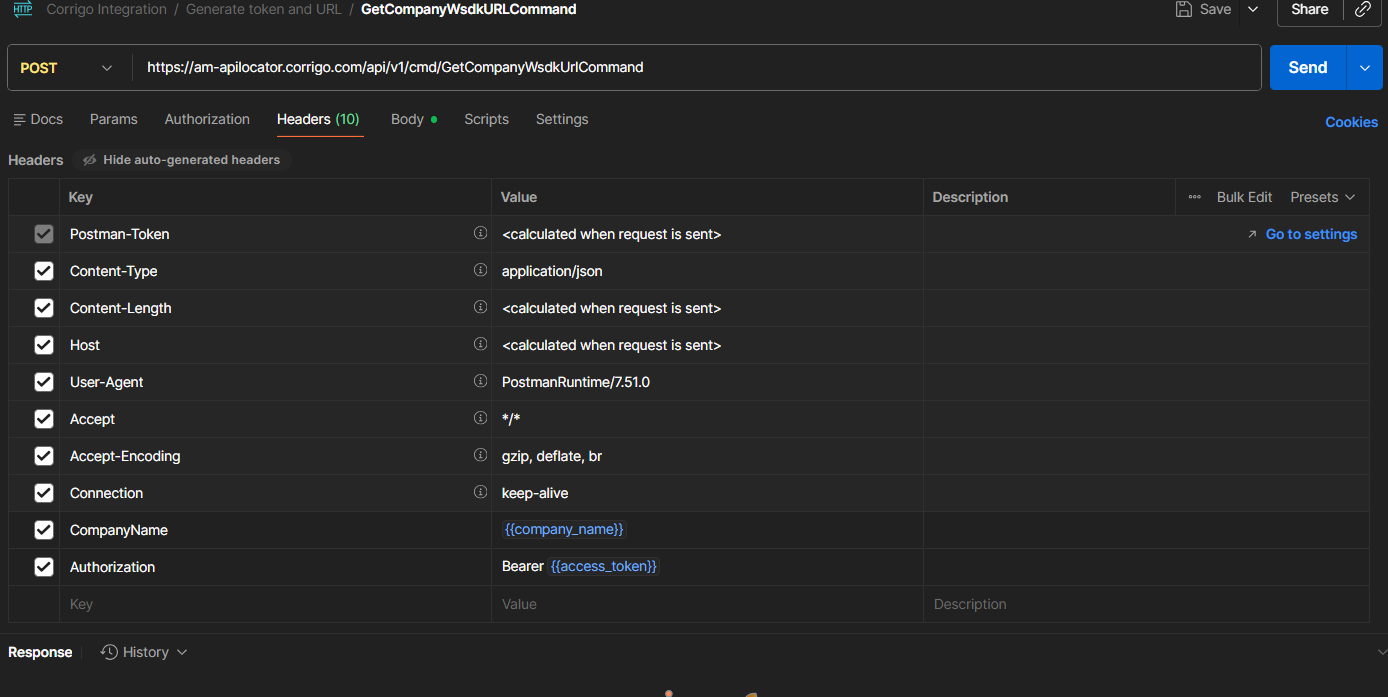Show info for Content-Length header
The width and height of the screenshot is (1388, 697).
tap(480, 307)
